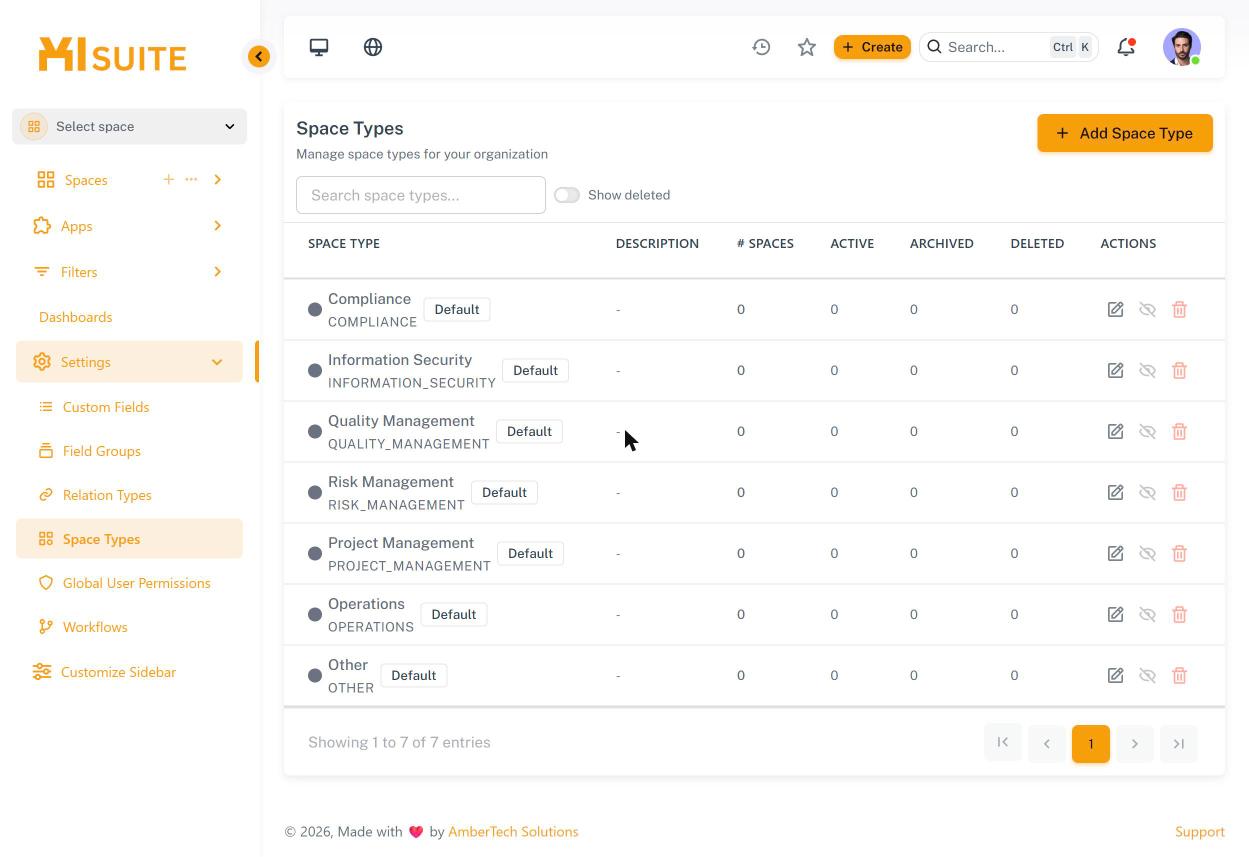Toggle visibility of Risk Management space type

pyautogui.click(x=1147, y=493)
